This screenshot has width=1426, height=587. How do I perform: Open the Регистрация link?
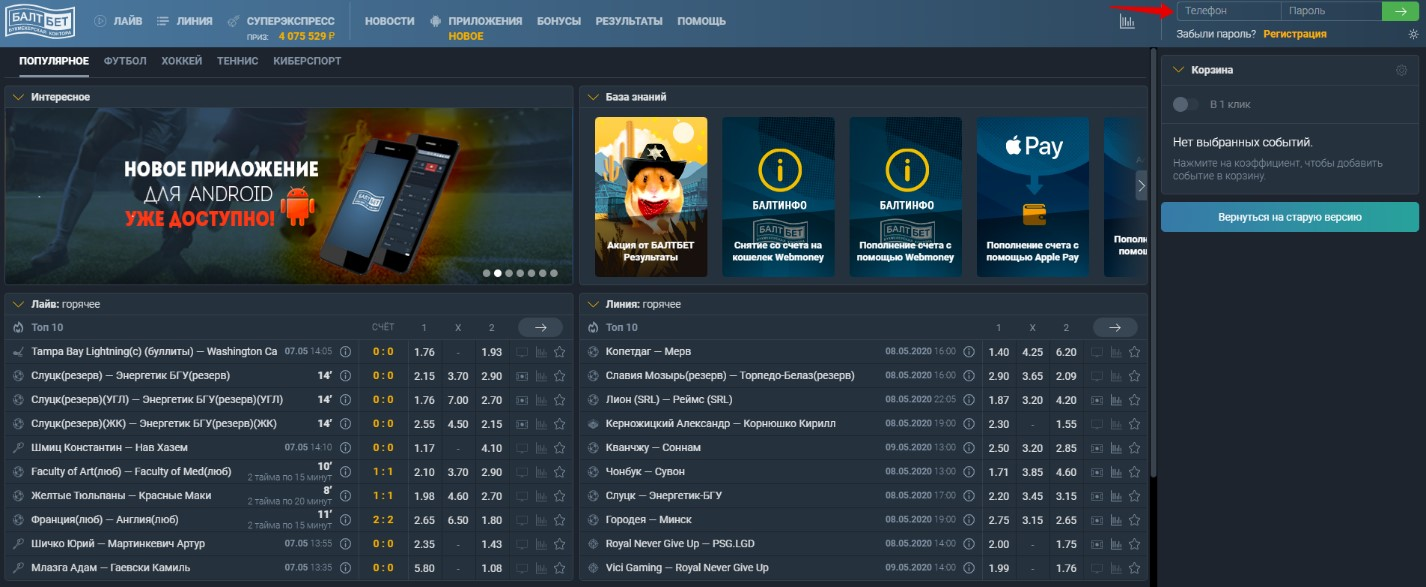point(1294,34)
